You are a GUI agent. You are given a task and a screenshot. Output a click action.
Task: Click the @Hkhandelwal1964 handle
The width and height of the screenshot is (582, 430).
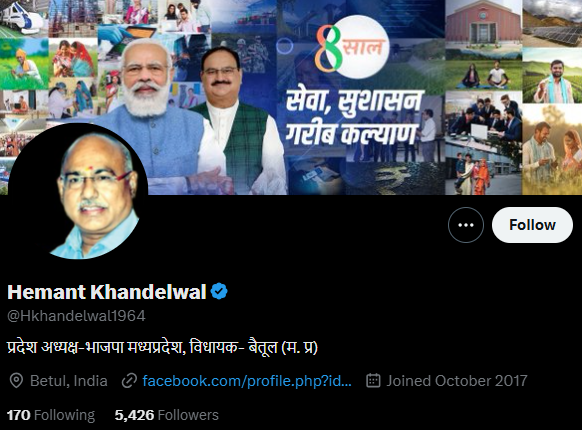point(76,316)
